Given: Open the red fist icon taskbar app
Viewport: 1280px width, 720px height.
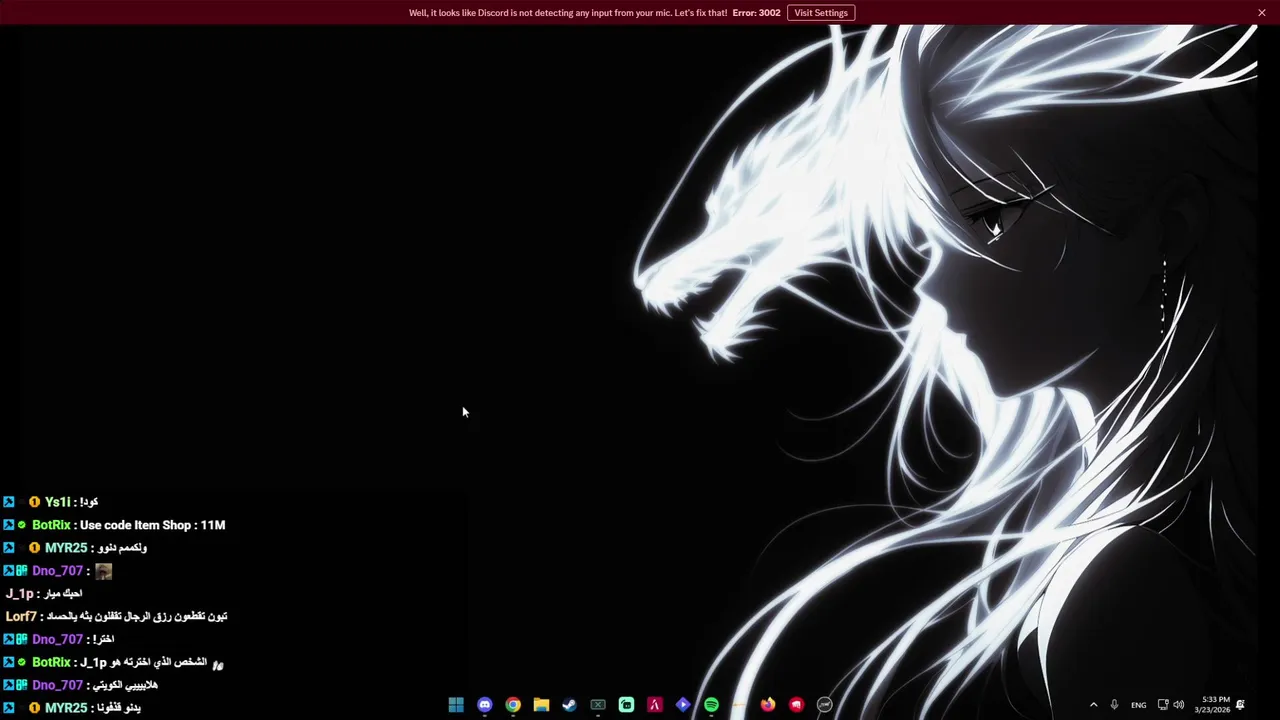Looking at the screenshot, I should 796,705.
